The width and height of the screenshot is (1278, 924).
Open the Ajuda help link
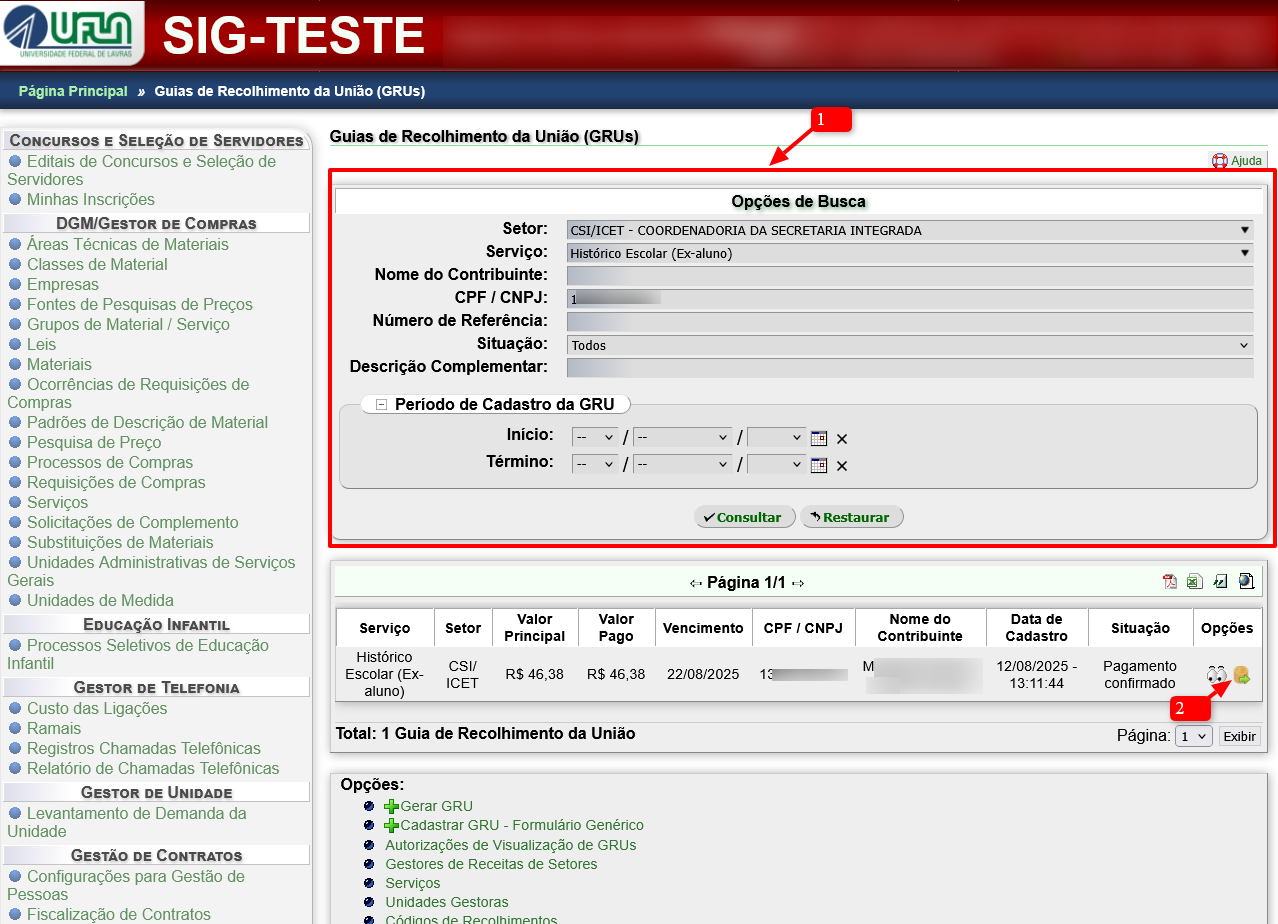(1238, 161)
